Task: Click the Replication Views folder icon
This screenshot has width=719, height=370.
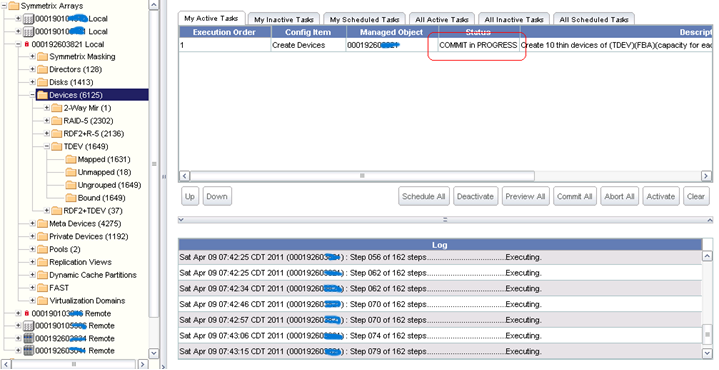Action: (x=43, y=262)
